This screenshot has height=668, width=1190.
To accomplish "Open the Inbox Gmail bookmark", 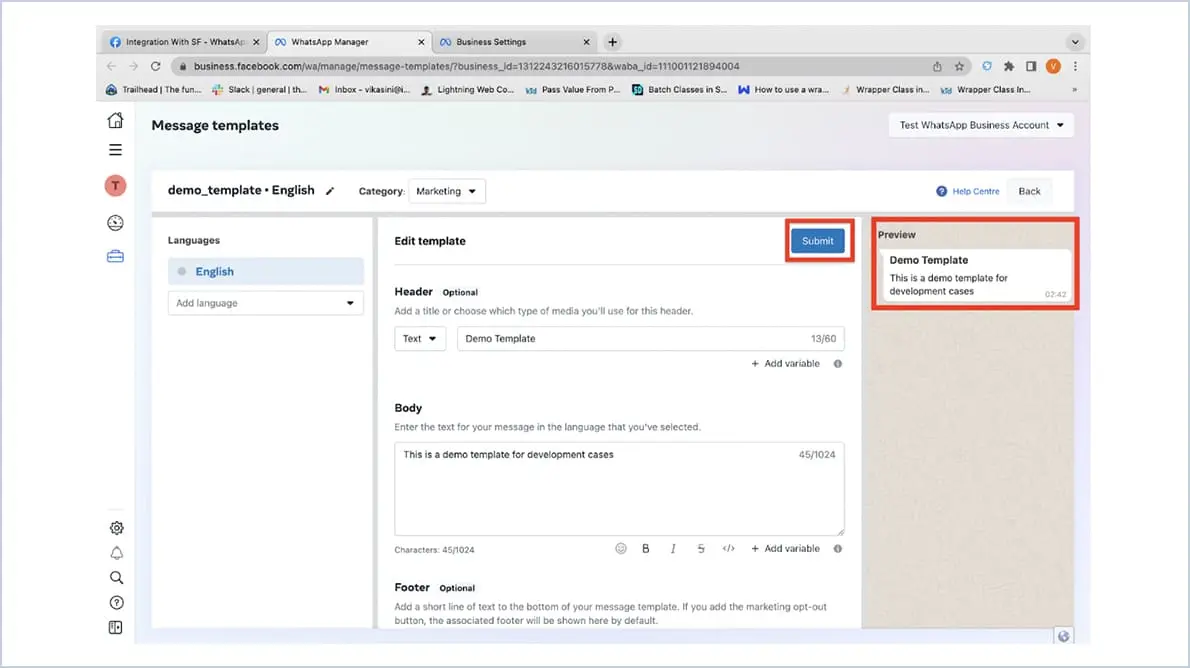I will tap(364, 90).
